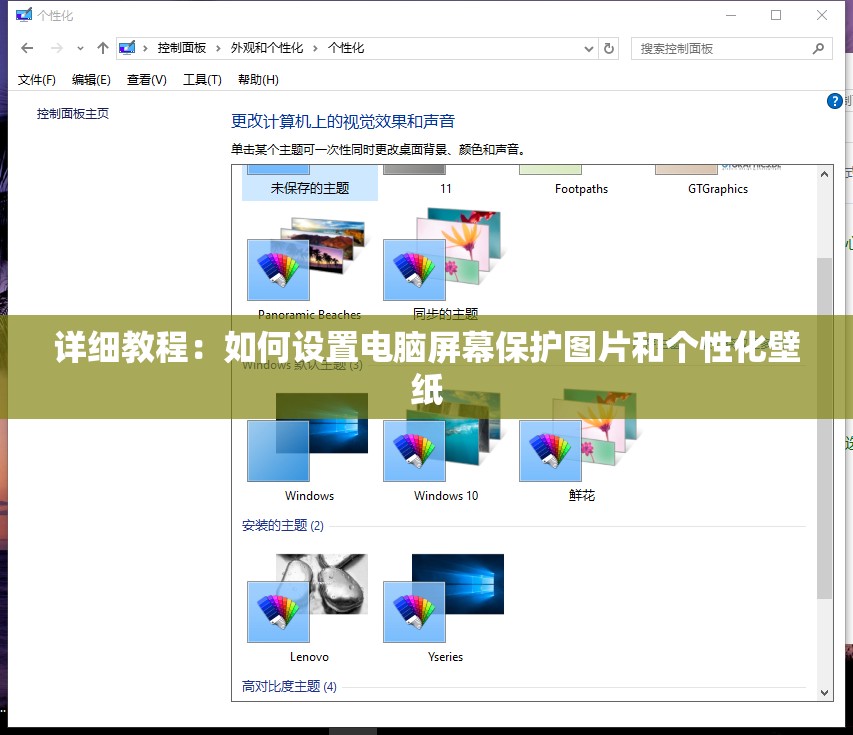Click the 高对比度主题 (4) group header
This screenshot has height=735, width=853.
[289, 687]
